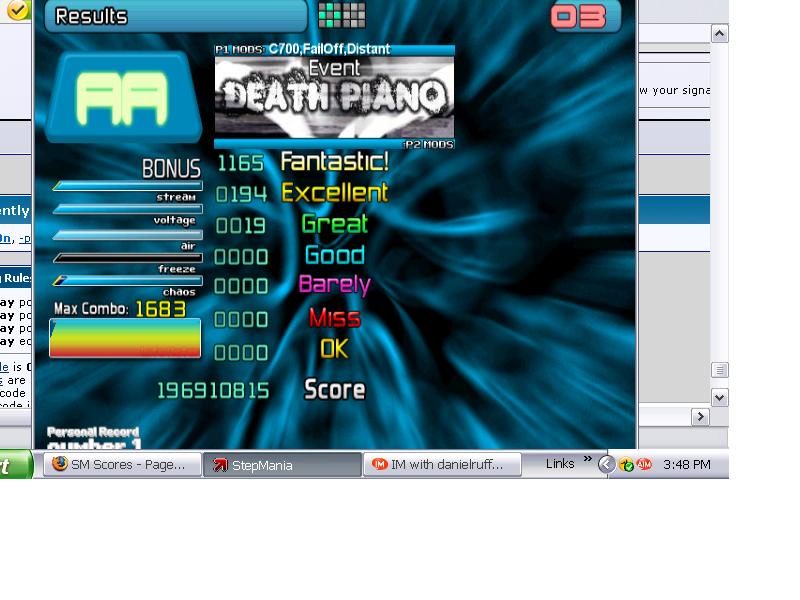Click the vertical scrollbar up arrow
The image size is (800, 600).
[719, 34]
